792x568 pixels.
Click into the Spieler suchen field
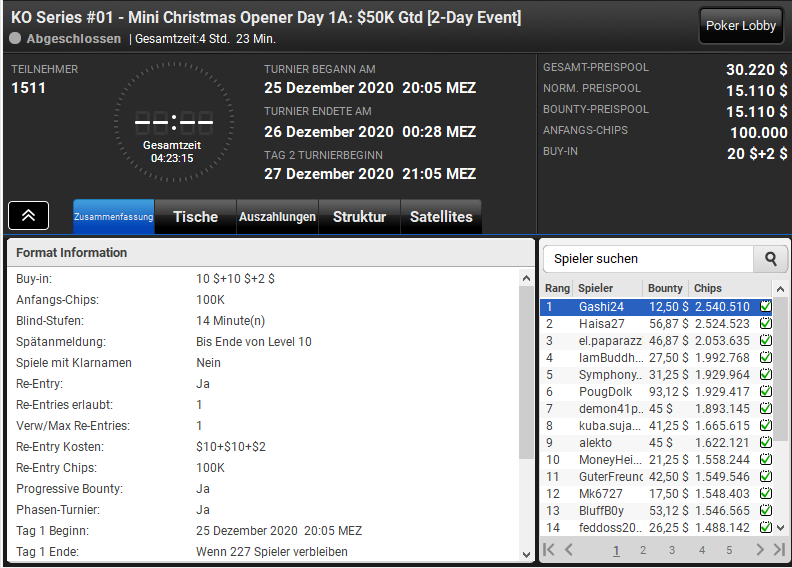(648, 259)
